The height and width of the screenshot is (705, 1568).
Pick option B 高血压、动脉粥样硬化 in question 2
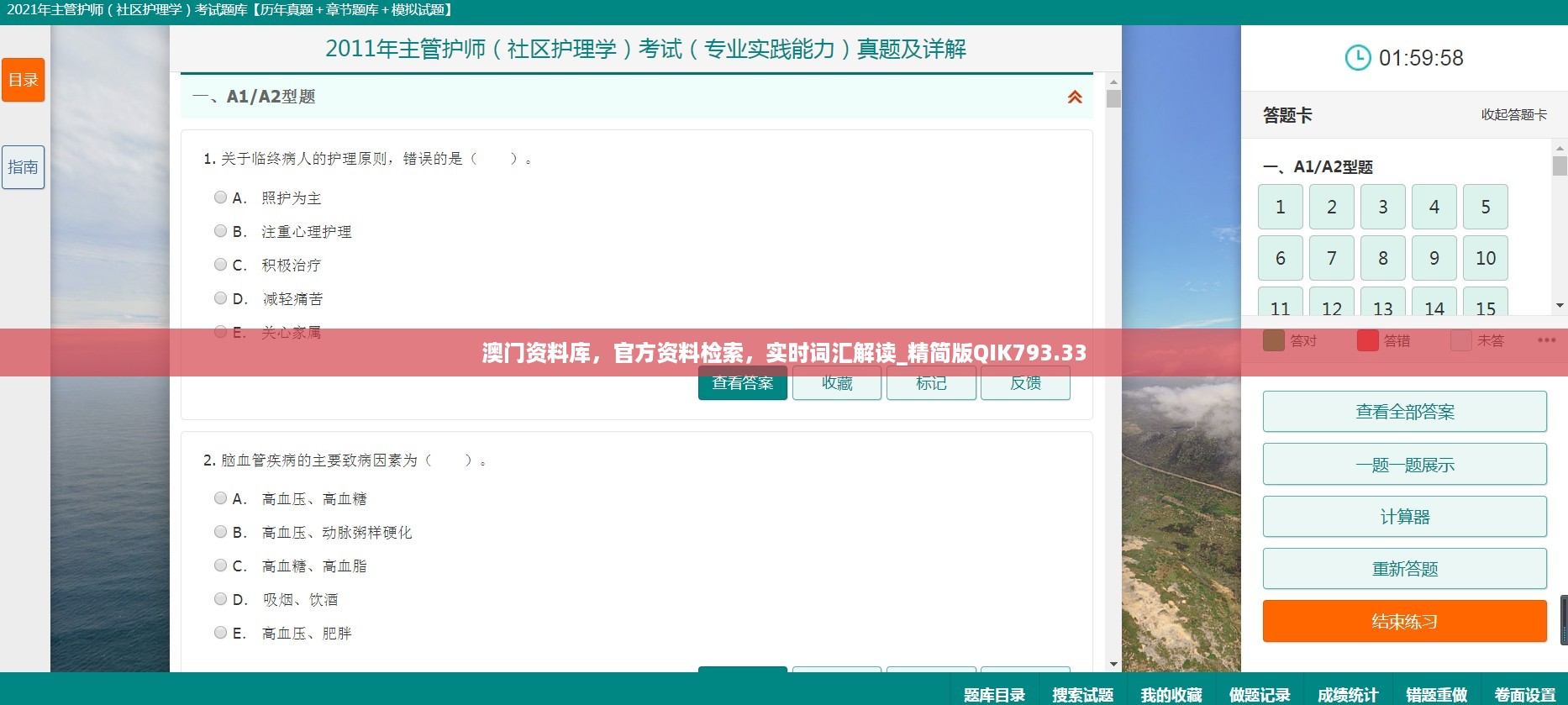(220, 532)
